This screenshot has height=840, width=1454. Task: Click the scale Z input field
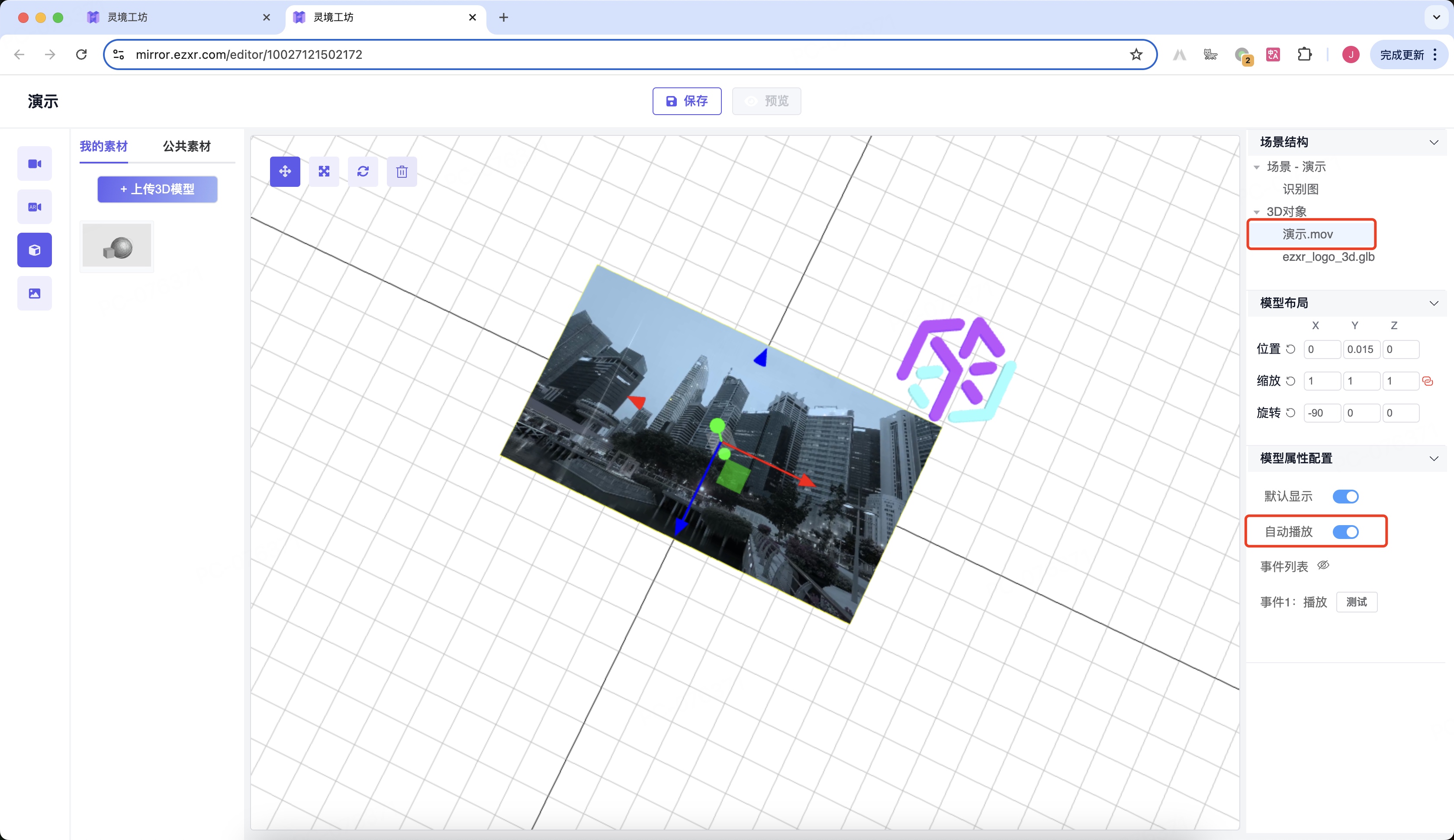point(1400,381)
